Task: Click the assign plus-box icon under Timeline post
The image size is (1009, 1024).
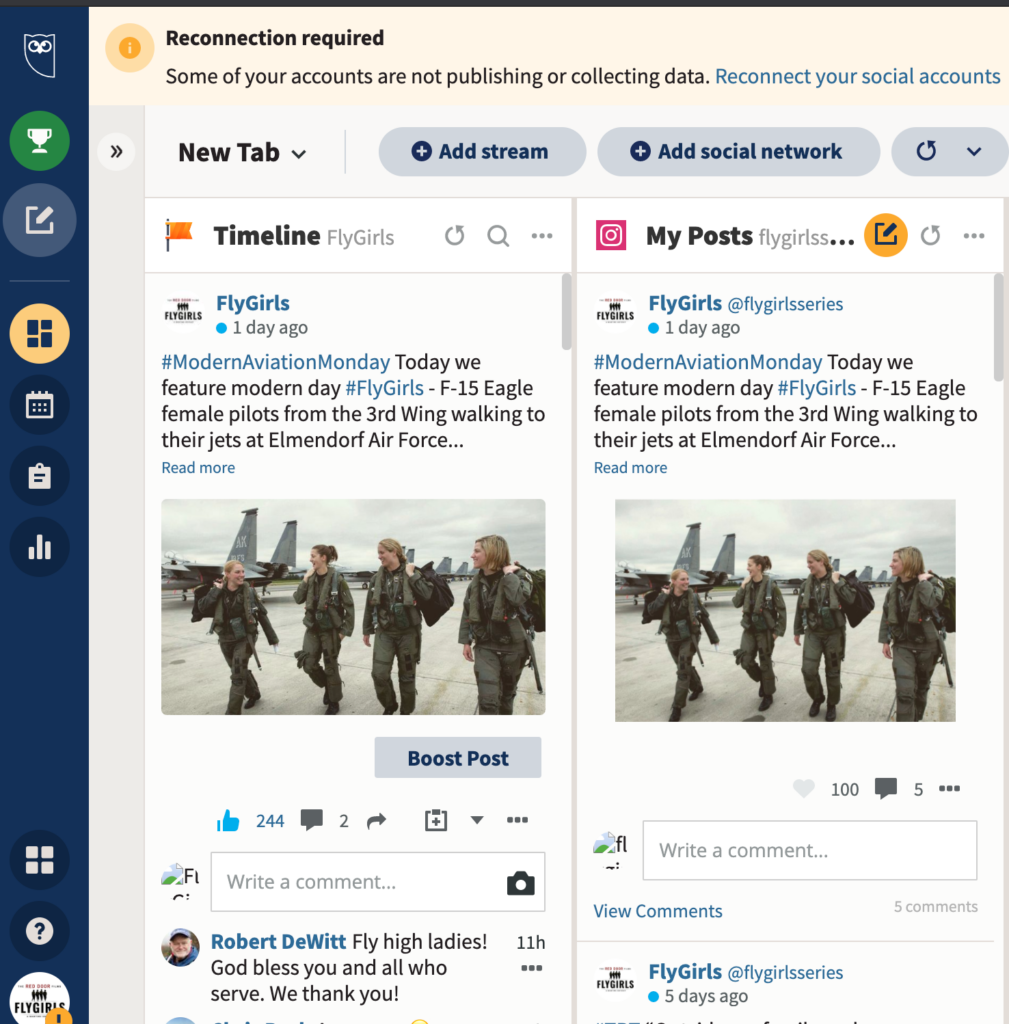Action: tap(436, 820)
